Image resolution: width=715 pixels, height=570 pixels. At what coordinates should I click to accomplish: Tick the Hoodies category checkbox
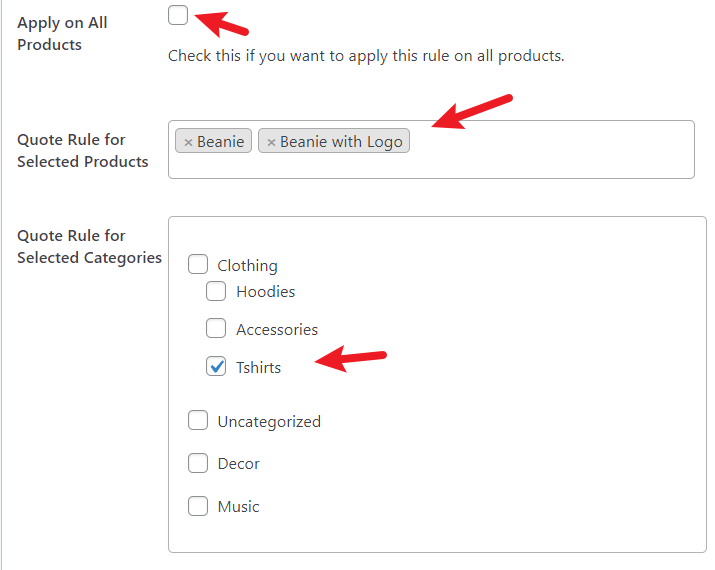[x=216, y=291]
